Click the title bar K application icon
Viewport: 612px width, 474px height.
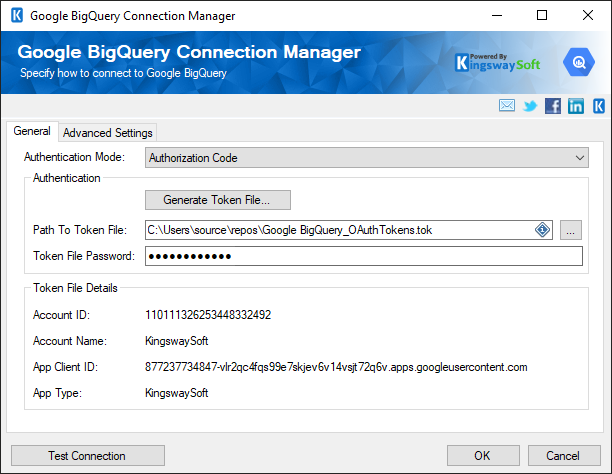[17, 16]
